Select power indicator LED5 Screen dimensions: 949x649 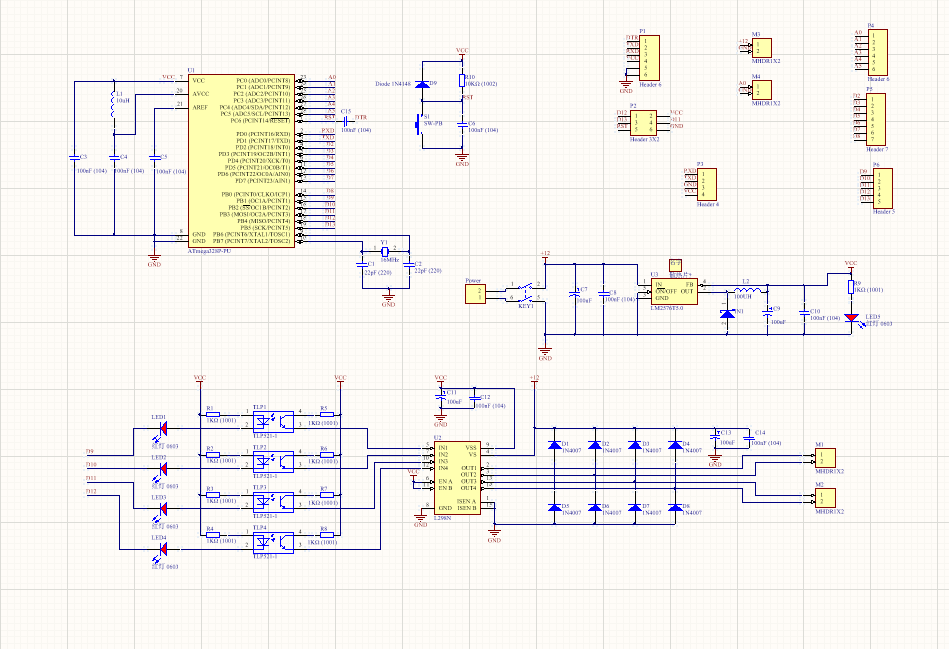[x=852, y=318]
